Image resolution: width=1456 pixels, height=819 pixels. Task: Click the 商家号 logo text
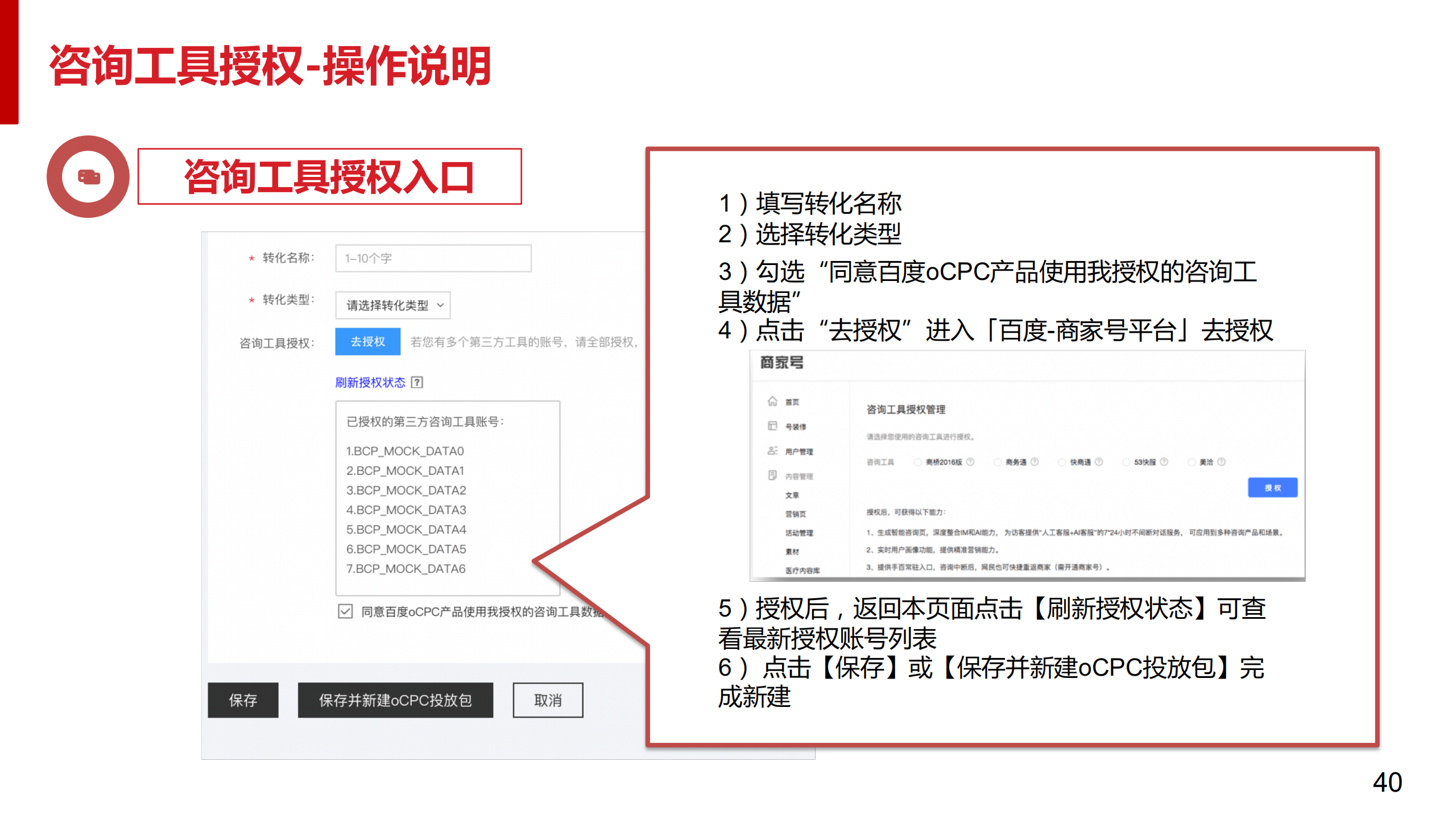(782, 363)
